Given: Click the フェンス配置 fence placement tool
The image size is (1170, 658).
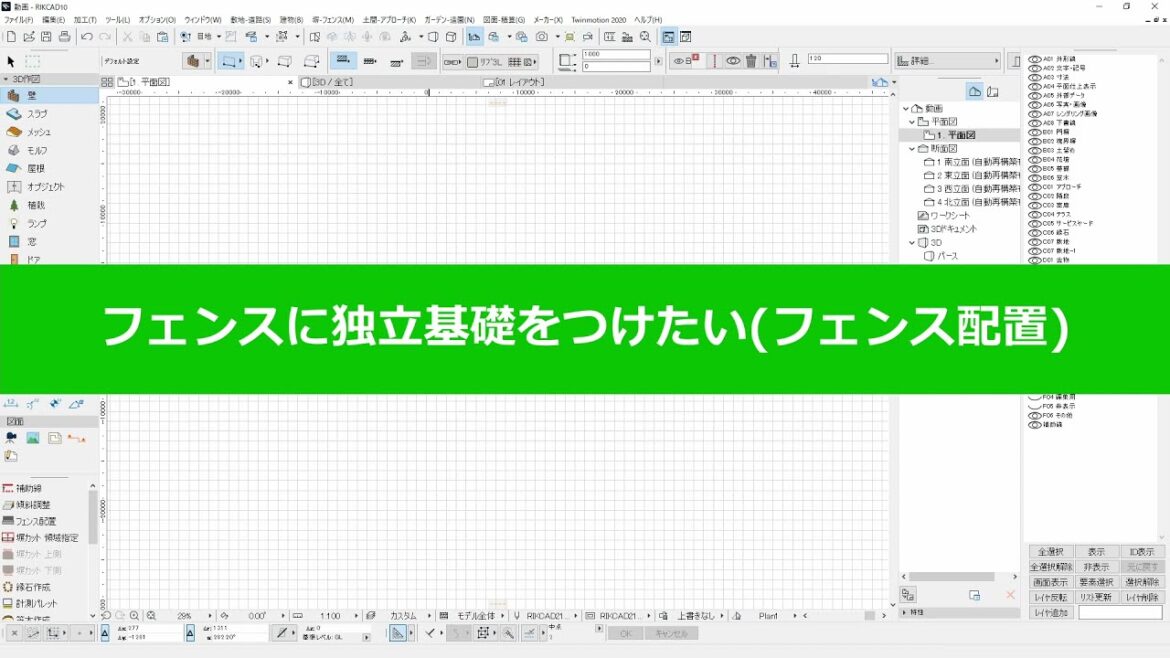Looking at the screenshot, I should [x=35, y=521].
